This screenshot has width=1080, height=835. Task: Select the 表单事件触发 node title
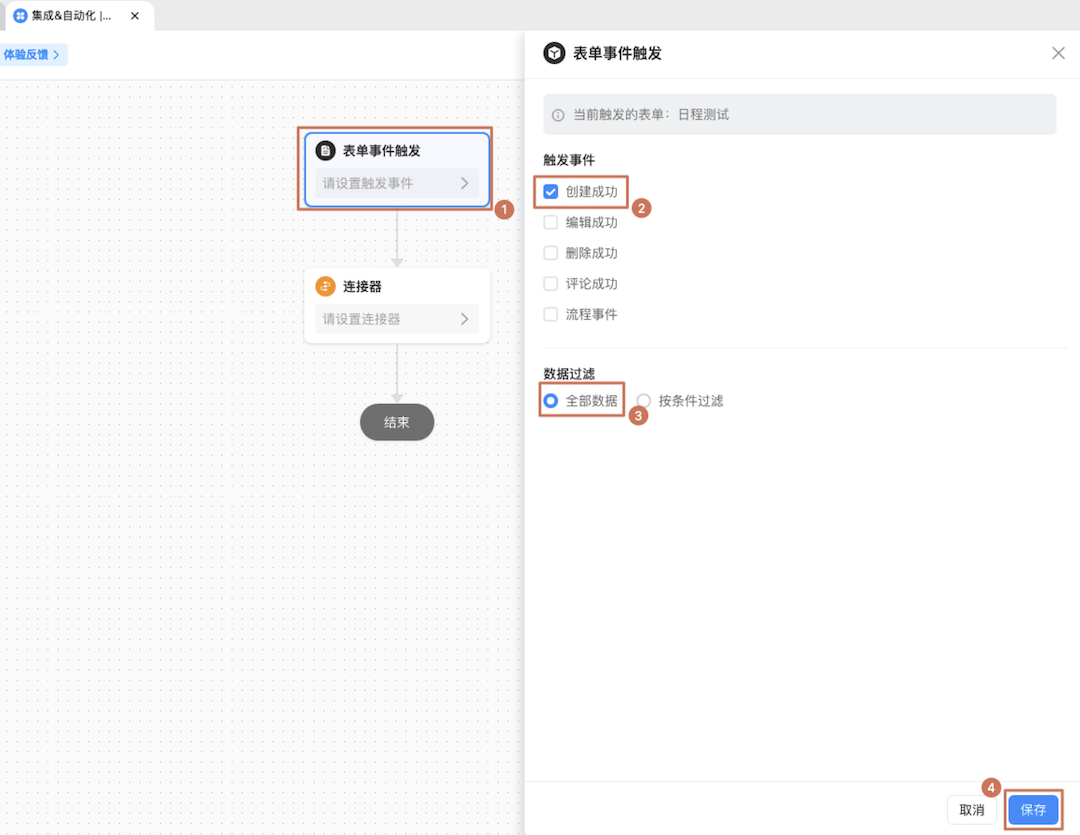[382, 150]
